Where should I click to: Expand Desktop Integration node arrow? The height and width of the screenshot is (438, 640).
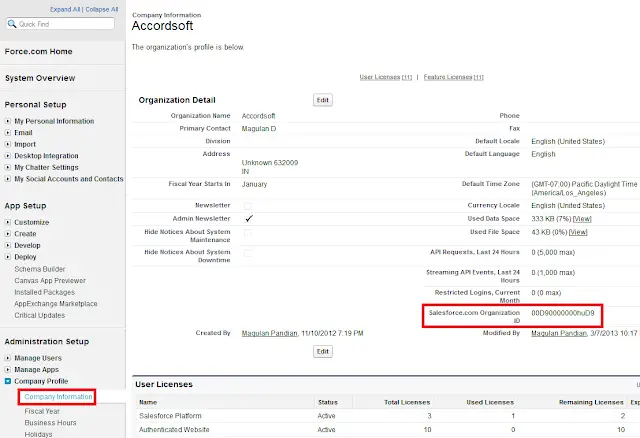coord(8,156)
